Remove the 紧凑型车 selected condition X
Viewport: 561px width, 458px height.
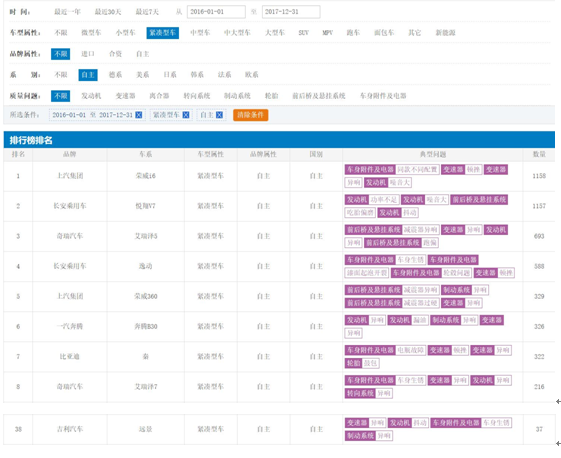tap(186, 115)
